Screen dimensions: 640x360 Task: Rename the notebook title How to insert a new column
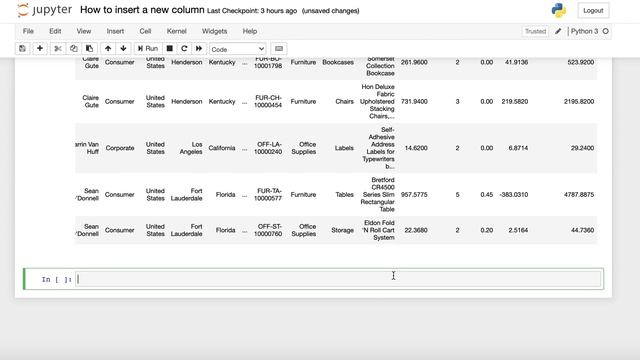click(x=142, y=10)
